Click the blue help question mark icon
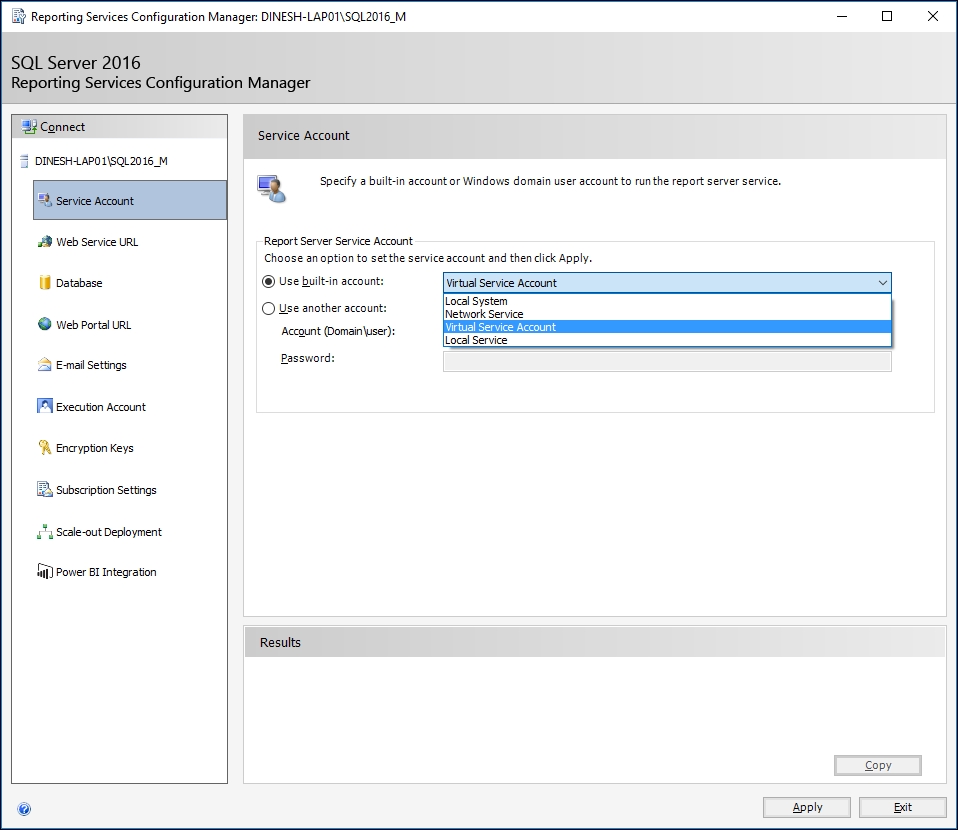 (24, 809)
